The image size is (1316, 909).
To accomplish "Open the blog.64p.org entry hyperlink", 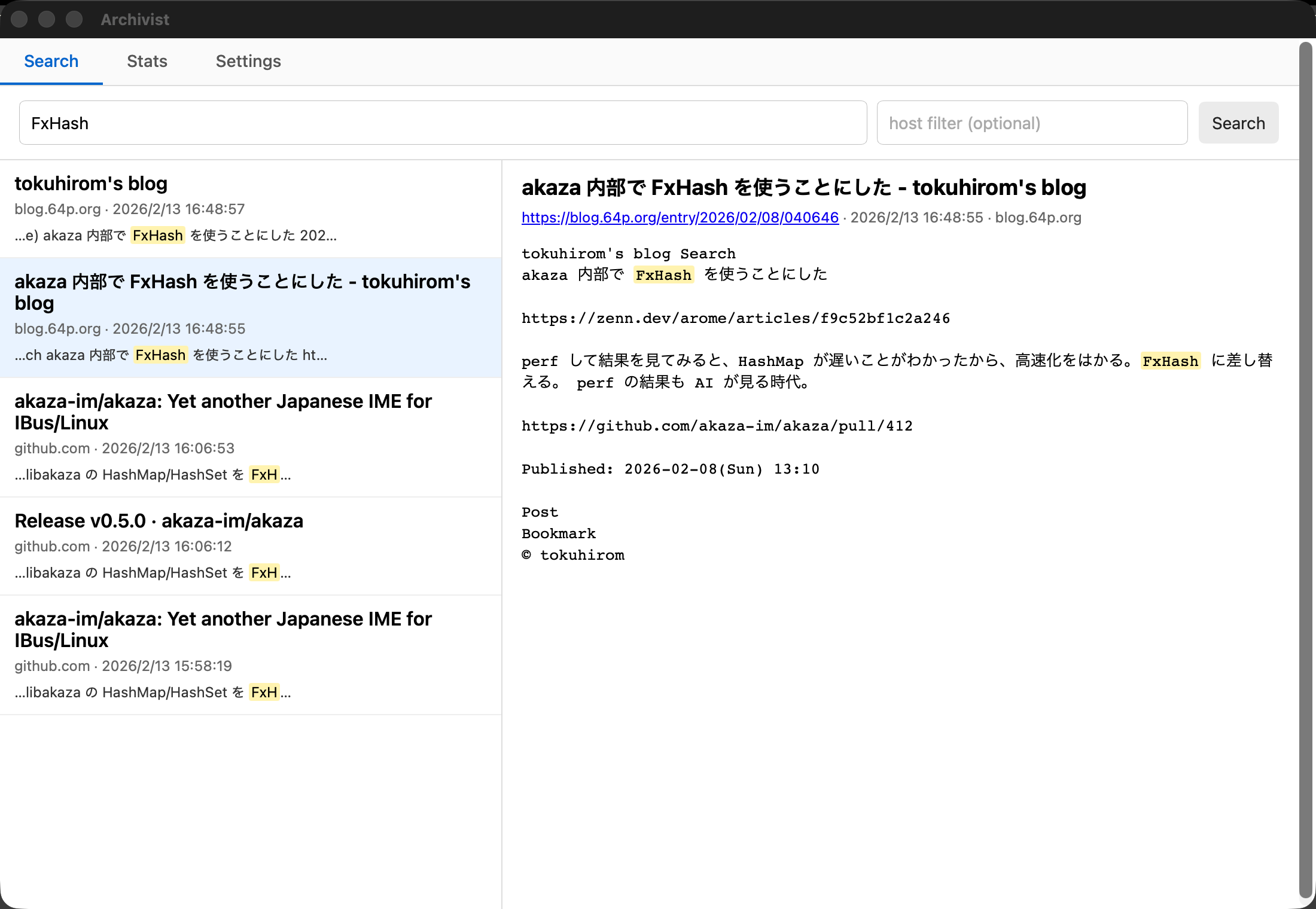I will click(680, 218).
